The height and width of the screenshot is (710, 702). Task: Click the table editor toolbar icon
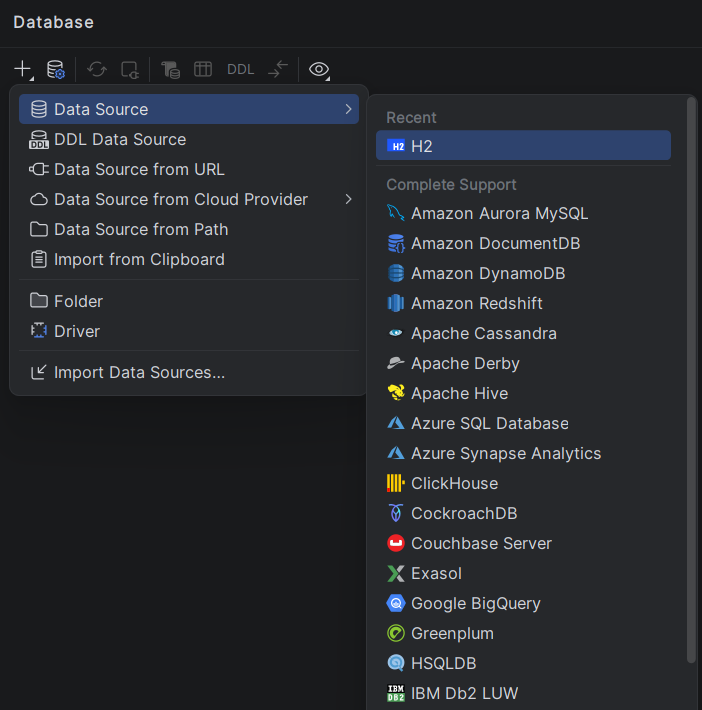pos(203,69)
